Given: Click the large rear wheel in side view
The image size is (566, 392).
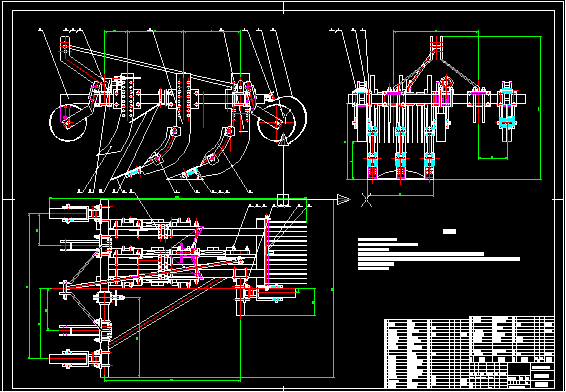Looking at the screenshot, I should click(282, 118).
